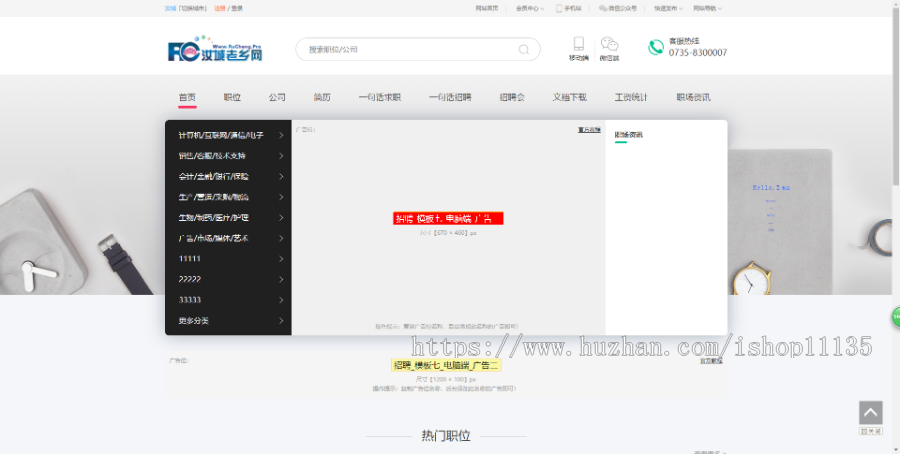Click the 官方购买 link in the large ad area
This screenshot has width=900, height=454.
589,130
